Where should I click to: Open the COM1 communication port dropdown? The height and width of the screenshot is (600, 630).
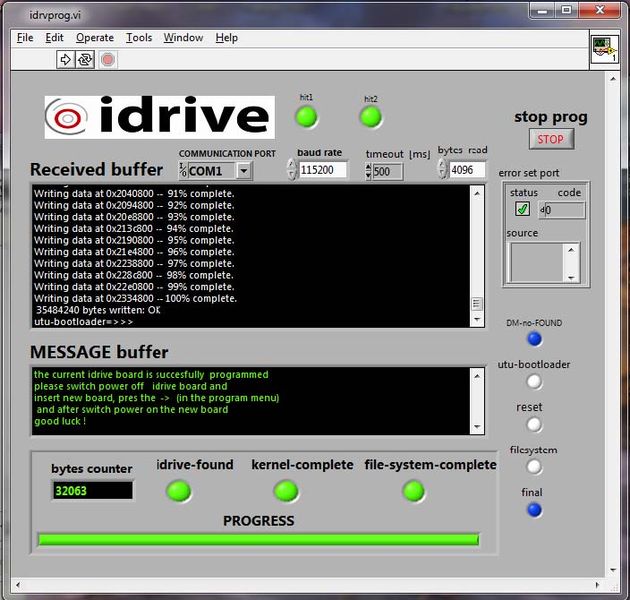pyautogui.click(x=243, y=171)
